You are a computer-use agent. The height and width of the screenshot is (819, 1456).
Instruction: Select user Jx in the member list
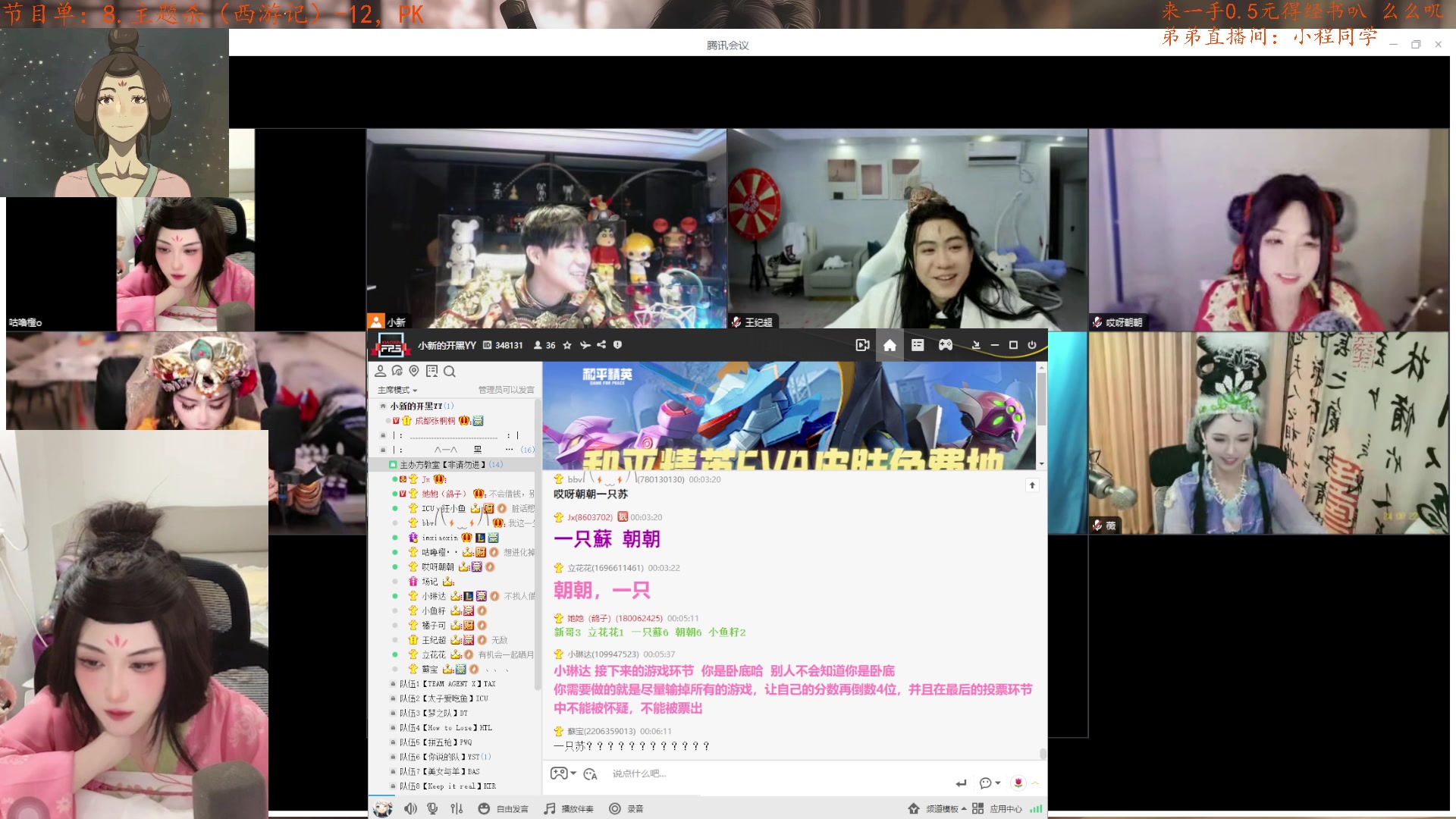point(426,479)
